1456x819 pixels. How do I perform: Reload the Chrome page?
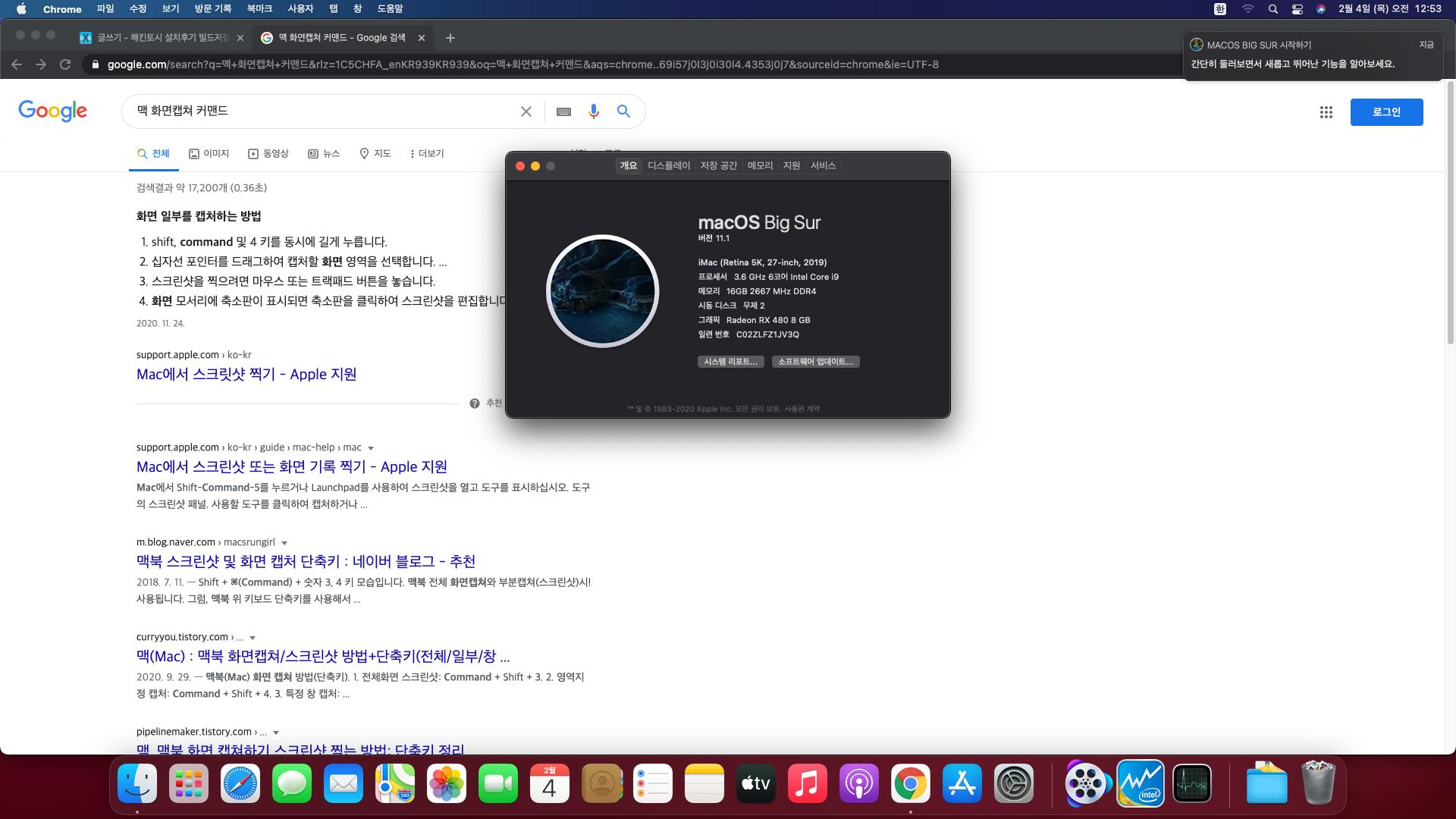click(x=65, y=64)
